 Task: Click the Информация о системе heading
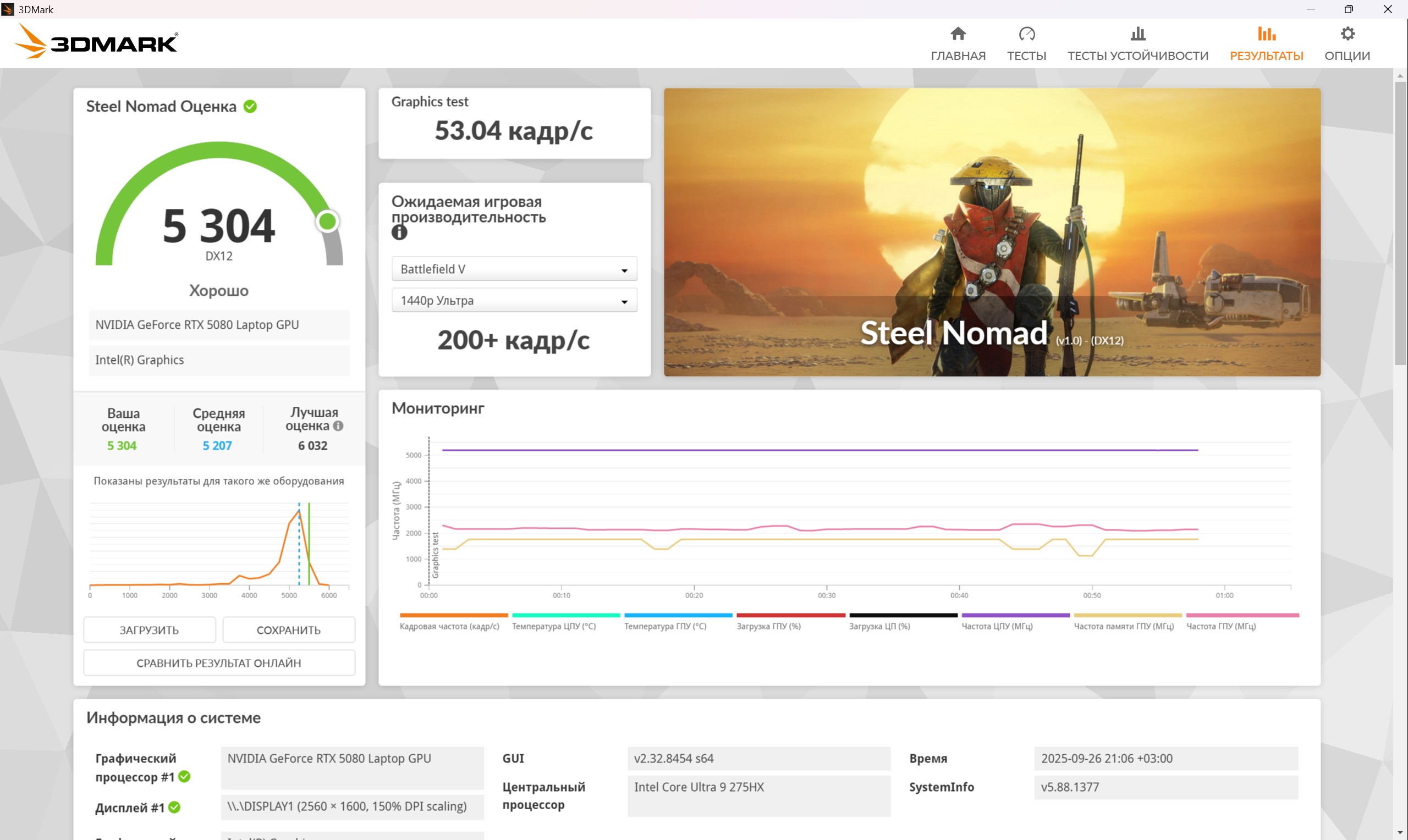173,718
